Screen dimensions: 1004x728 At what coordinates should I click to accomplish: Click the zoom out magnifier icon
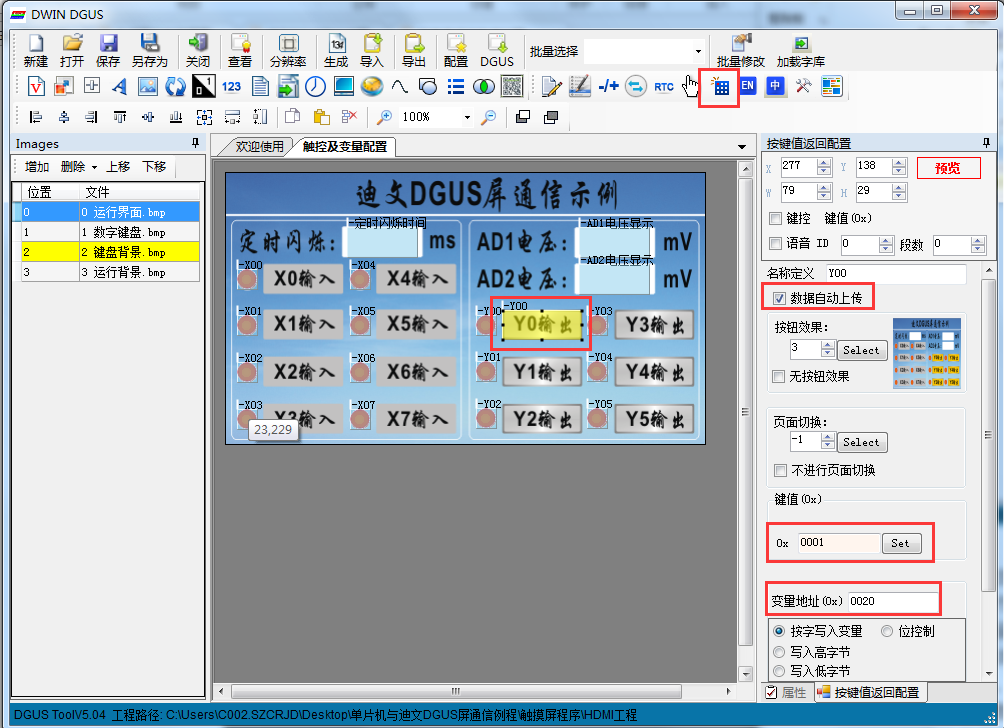[x=489, y=117]
